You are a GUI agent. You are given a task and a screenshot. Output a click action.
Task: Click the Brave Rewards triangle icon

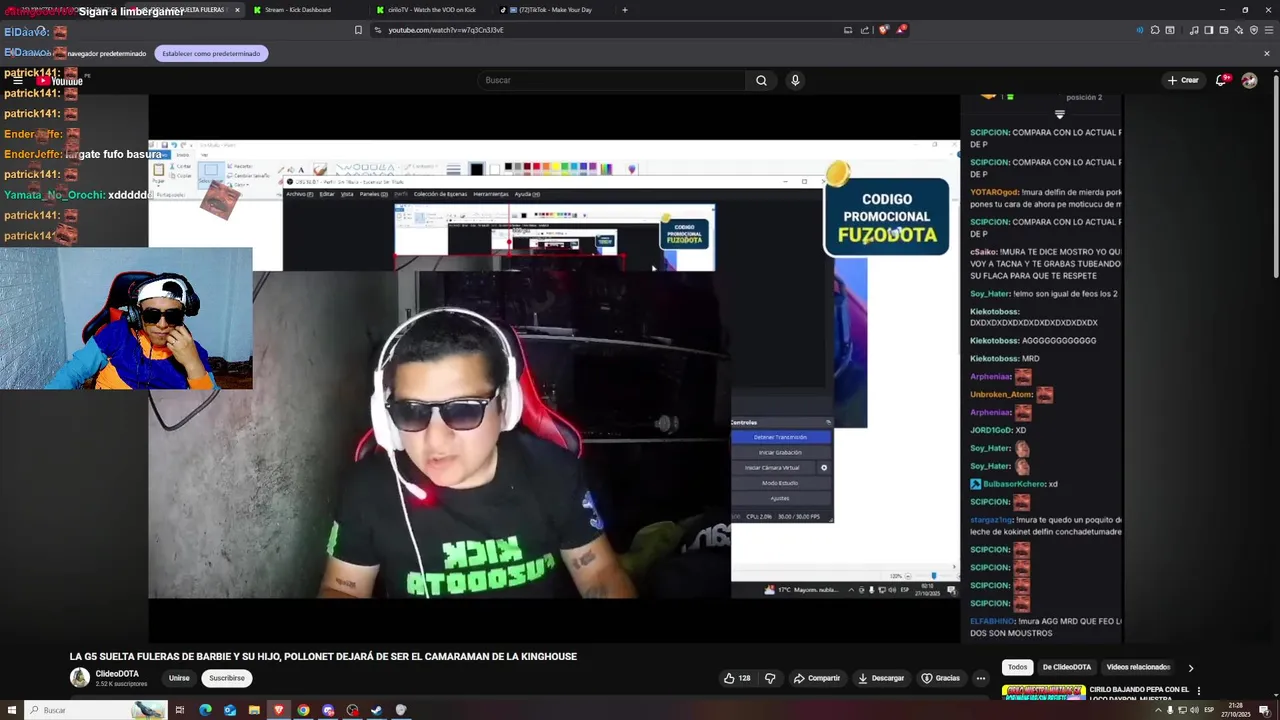[x=901, y=30]
